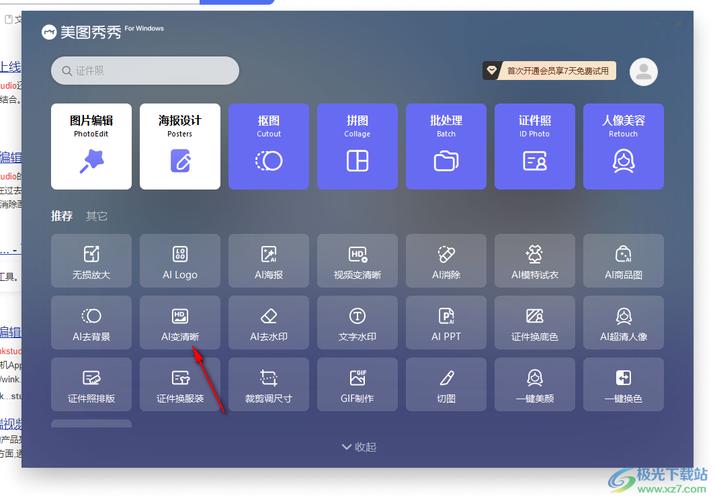The width and height of the screenshot is (715, 500).
Task: Open the AI PPT tool
Action: (x=446, y=323)
